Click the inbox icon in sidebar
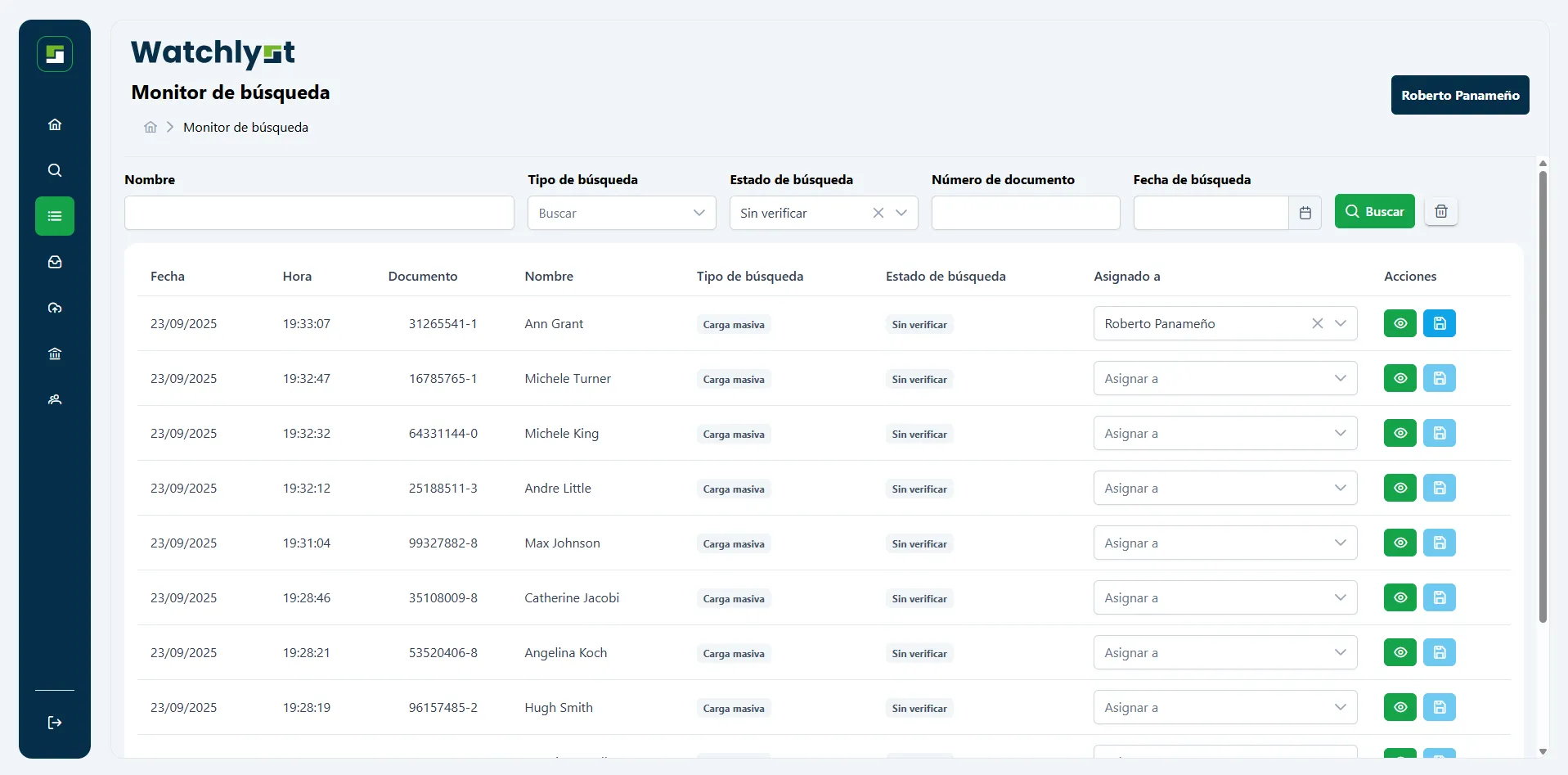1568x775 pixels. tap(55, 262)
